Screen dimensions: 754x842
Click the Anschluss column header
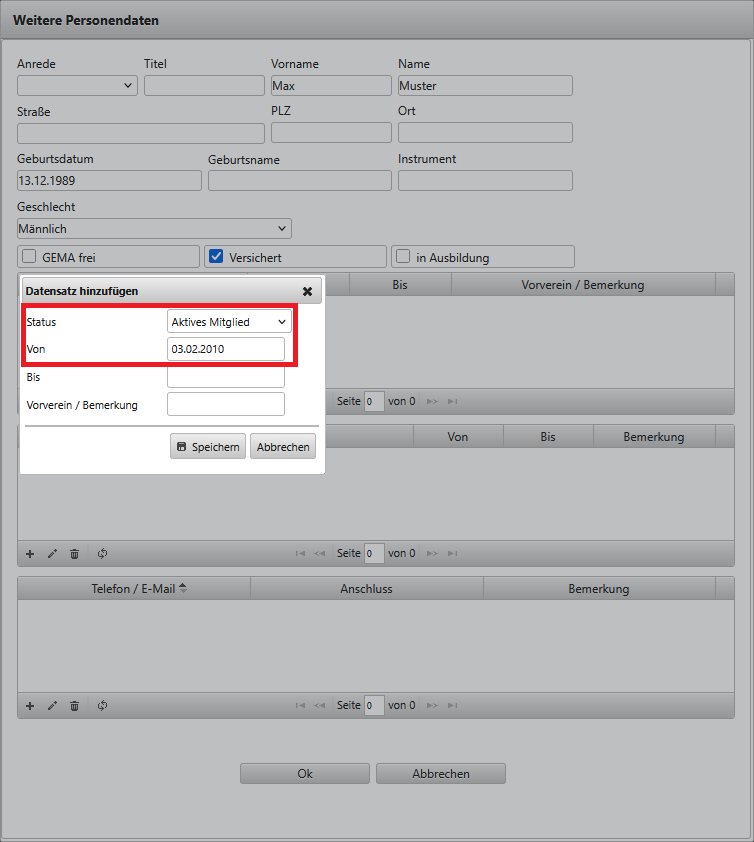click(x=366, y=589)
